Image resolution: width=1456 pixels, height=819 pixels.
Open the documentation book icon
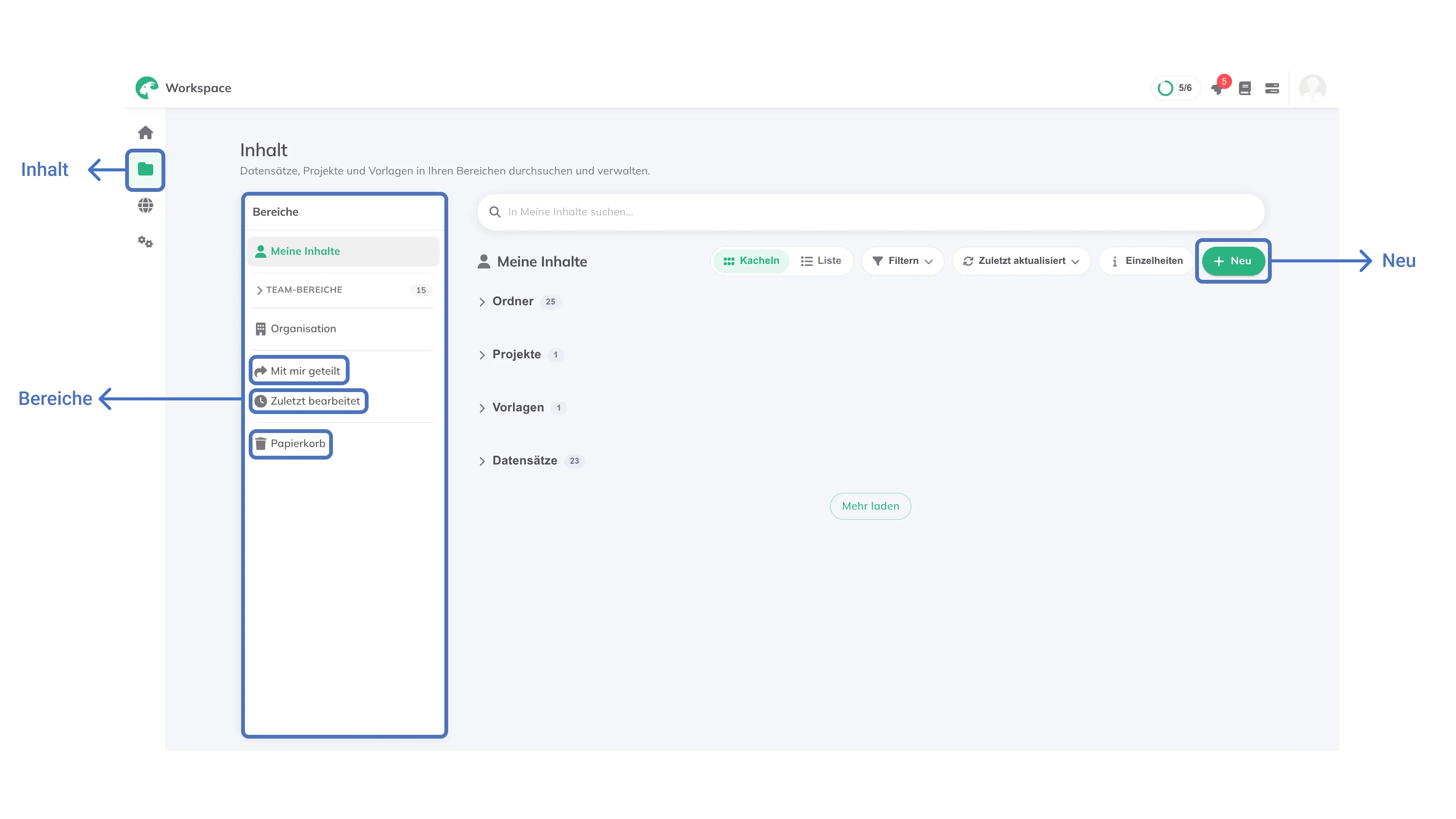[1244, 88]
